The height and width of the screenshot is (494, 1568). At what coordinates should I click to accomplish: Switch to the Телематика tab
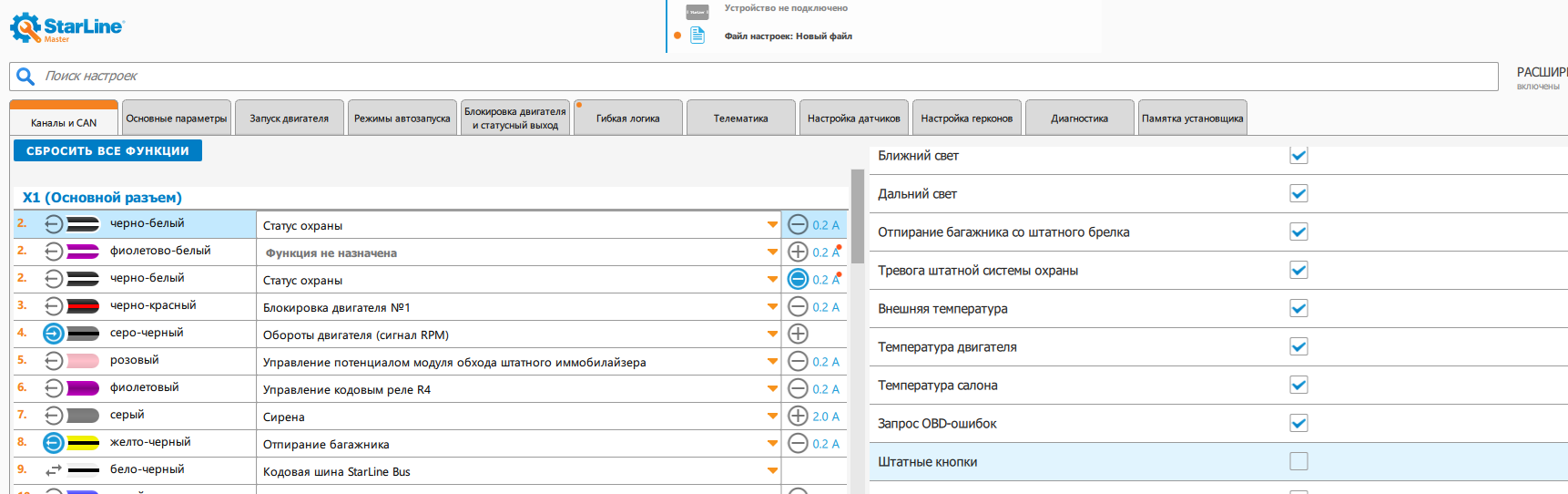(x=741, y=118)
